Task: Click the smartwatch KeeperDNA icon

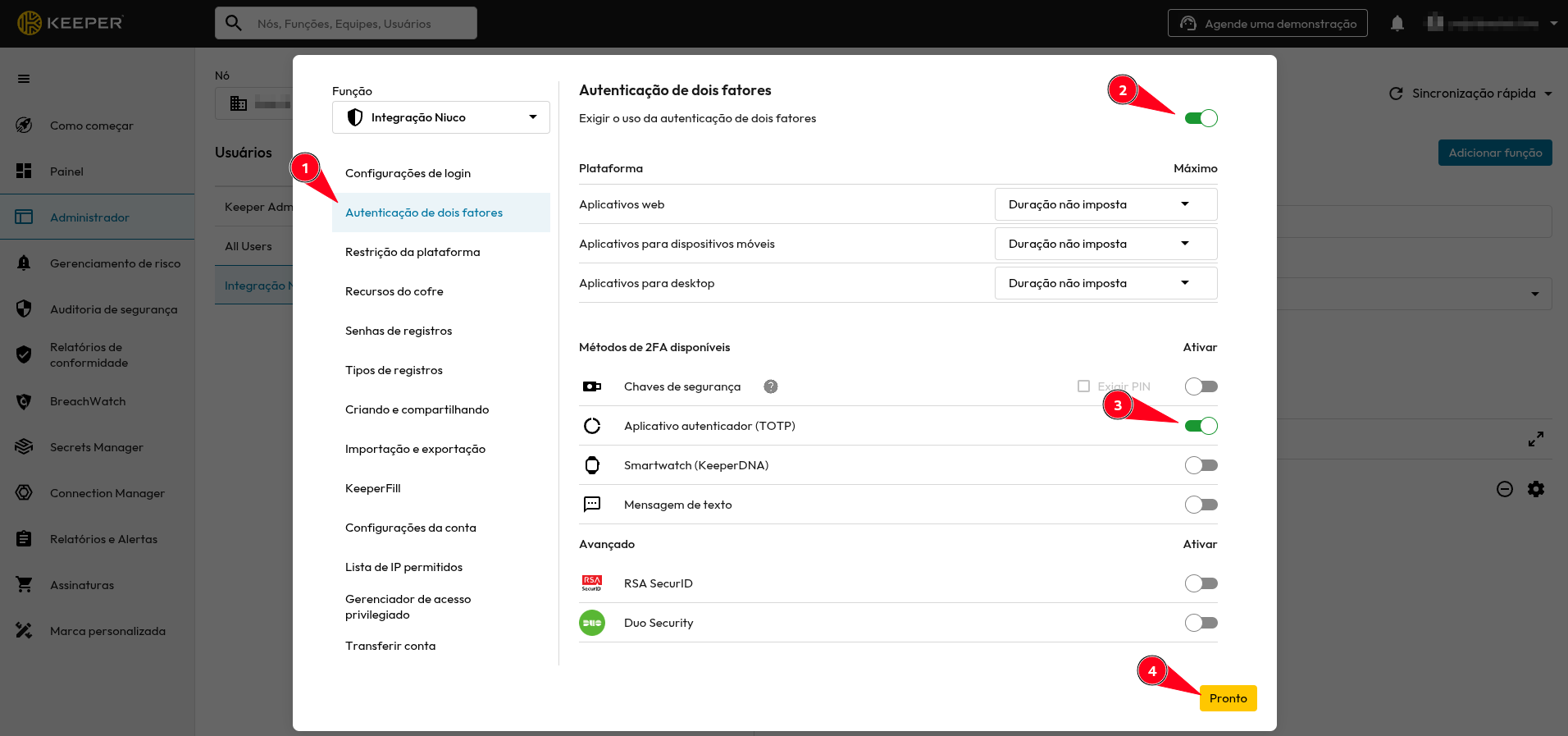Action: click(592, 465)
